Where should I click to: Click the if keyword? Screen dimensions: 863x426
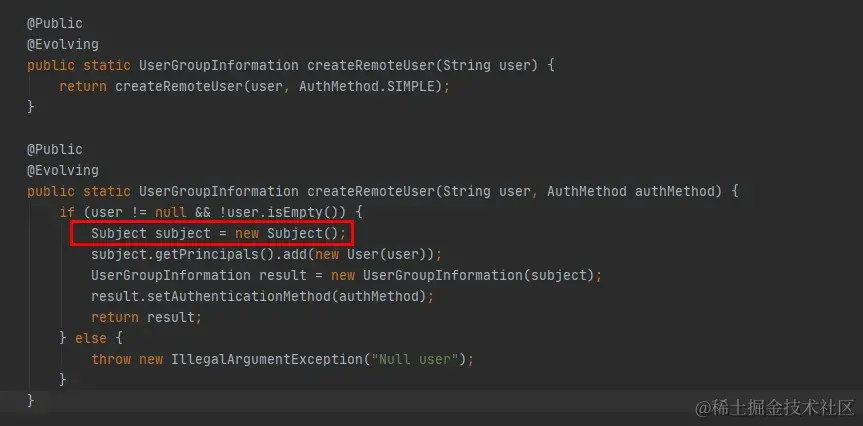tap(67, 212)
